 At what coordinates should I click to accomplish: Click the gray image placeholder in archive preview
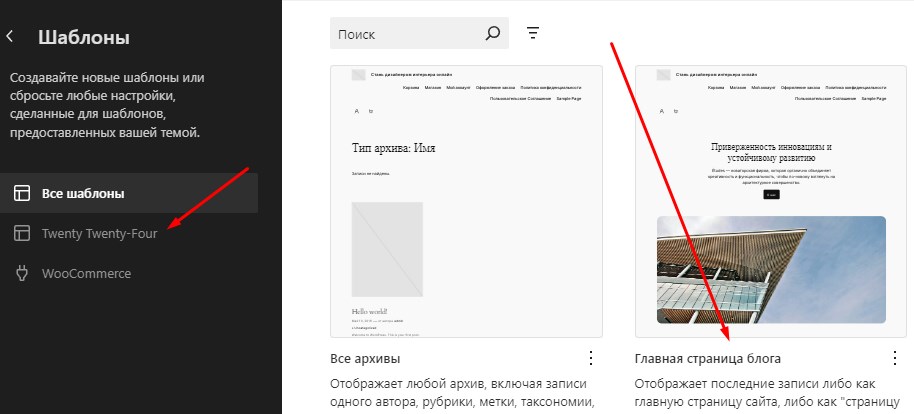point(387,249)
